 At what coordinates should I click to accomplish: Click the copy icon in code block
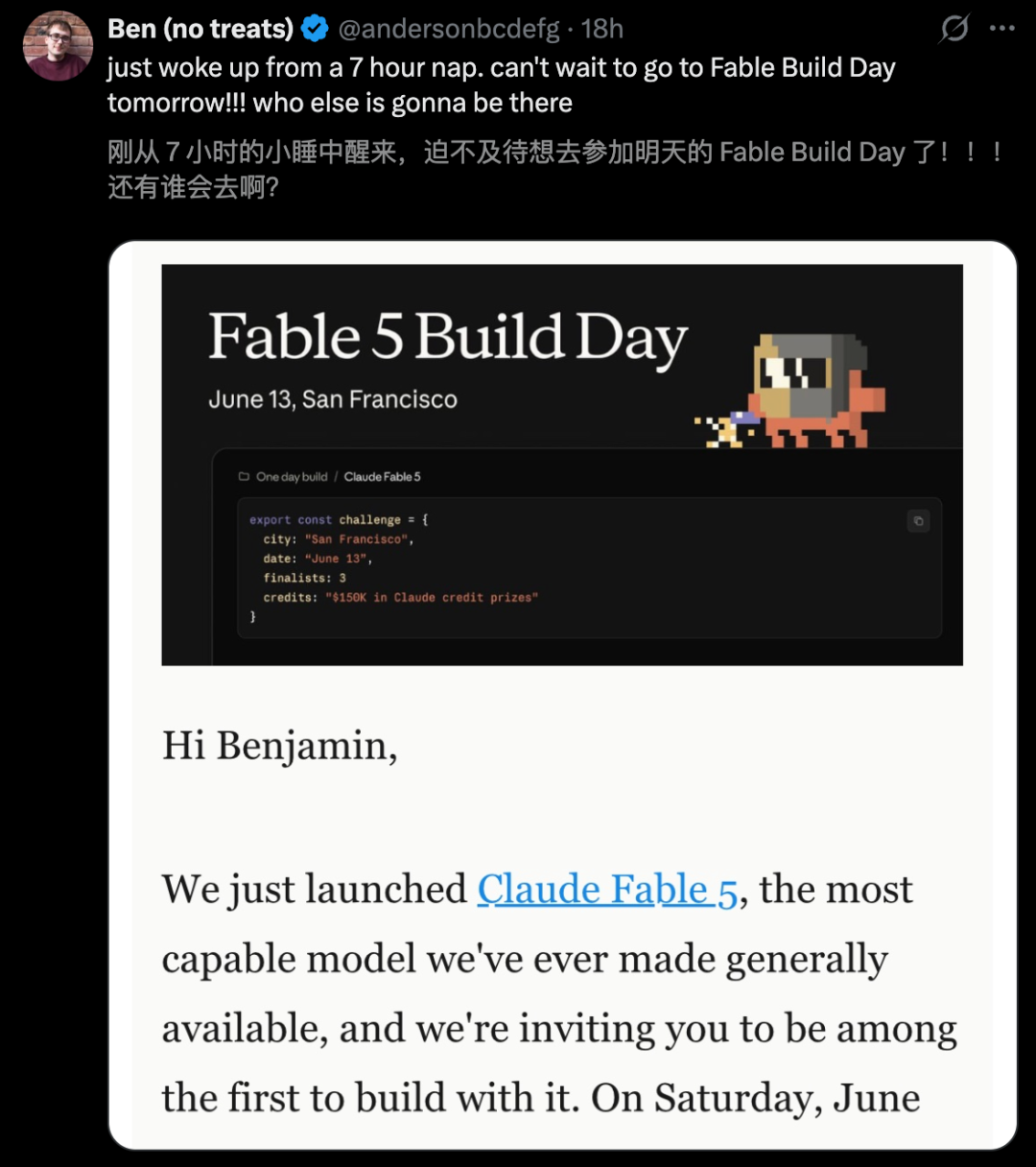click(x=918, y=521)
